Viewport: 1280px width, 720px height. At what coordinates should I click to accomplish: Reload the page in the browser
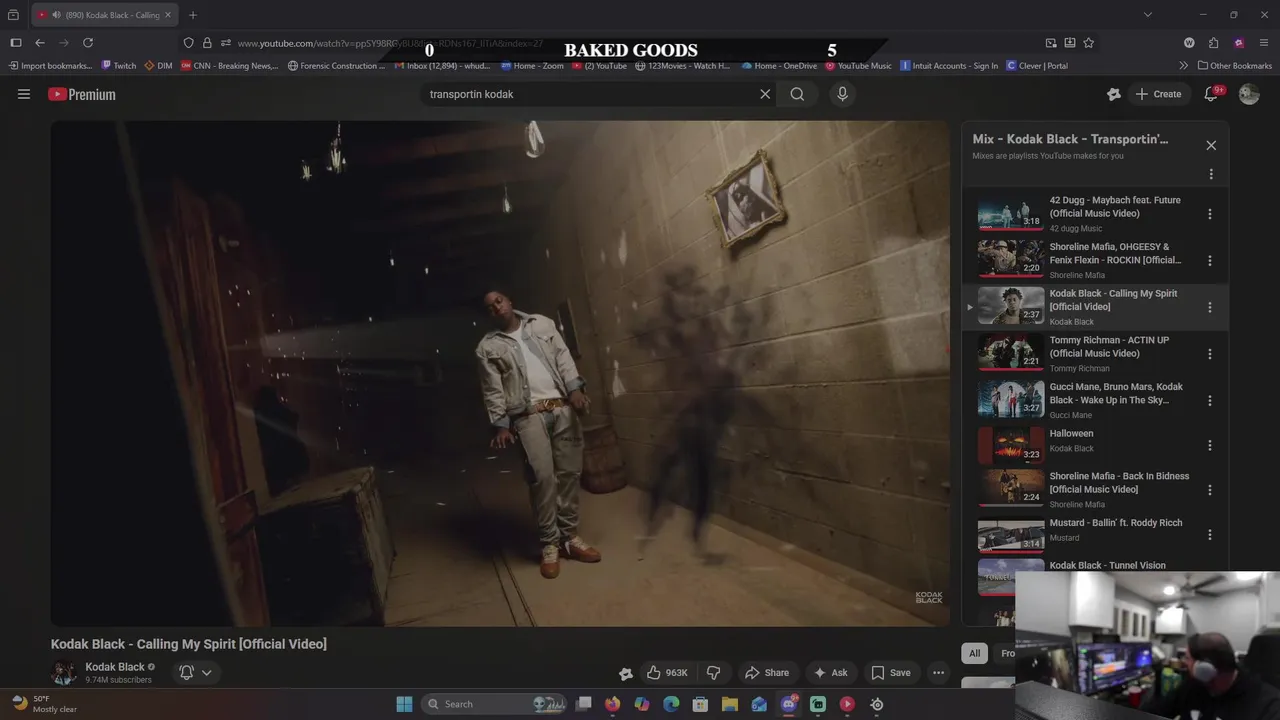click(x=88, y=43)
